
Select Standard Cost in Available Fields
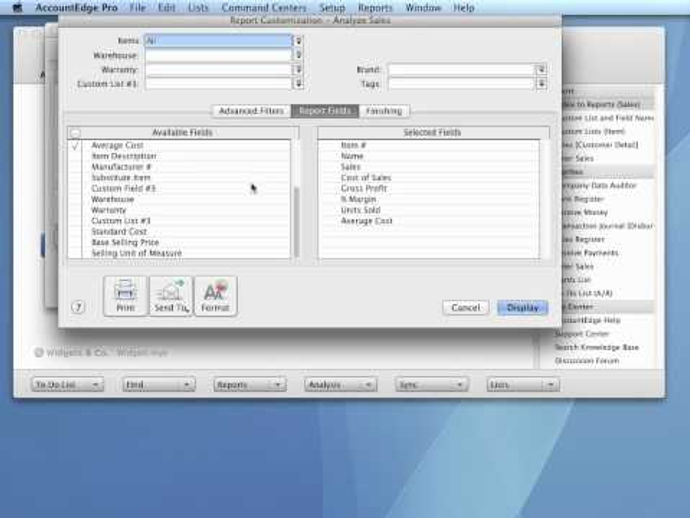tap(119, 231)
